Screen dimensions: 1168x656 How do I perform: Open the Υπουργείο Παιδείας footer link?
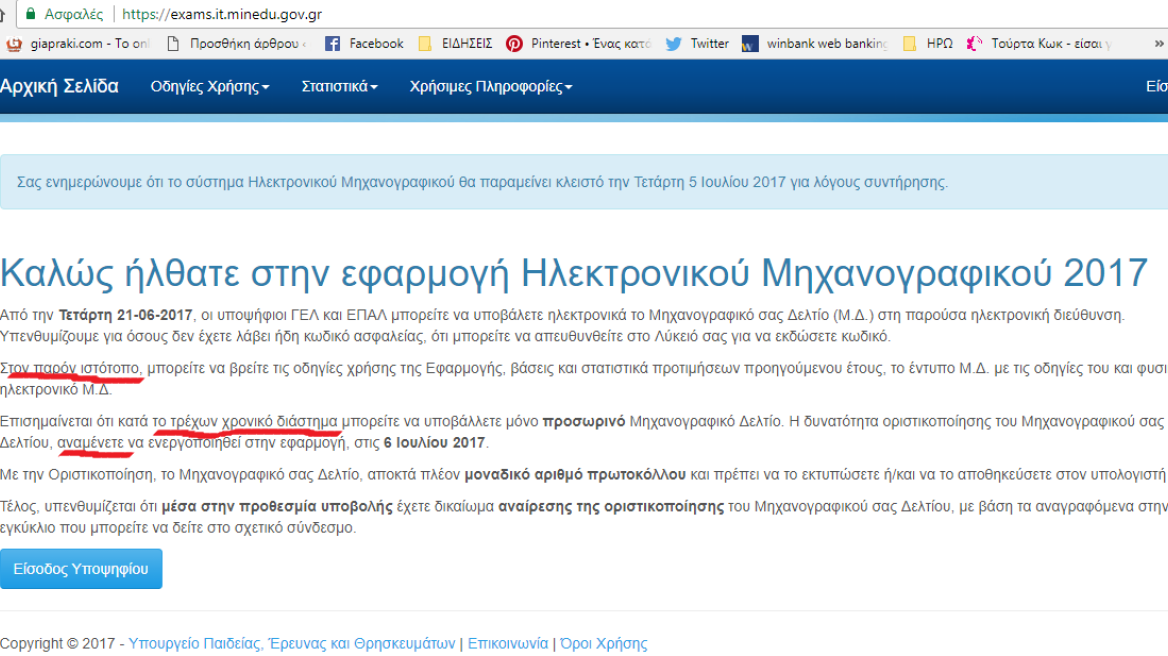(292, 644)
